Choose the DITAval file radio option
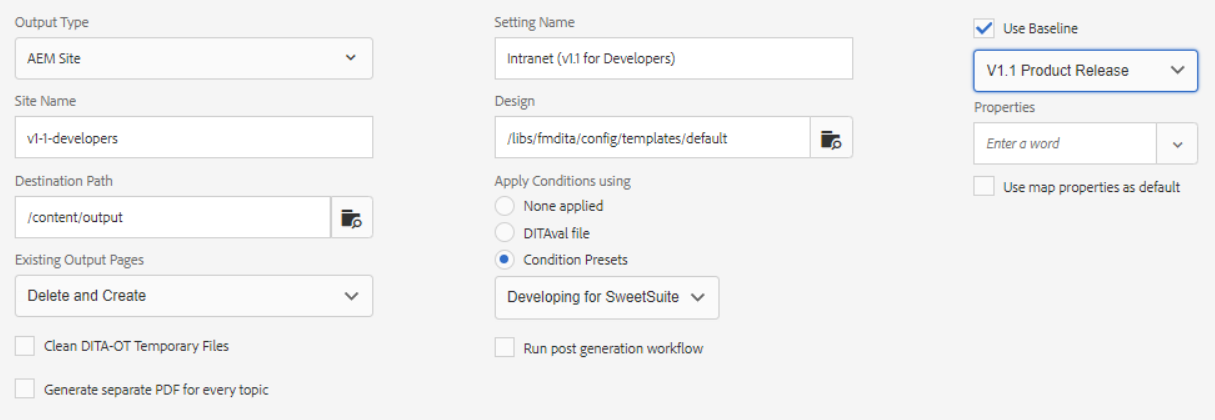The image size is (1215, 420). click(505, 233)
